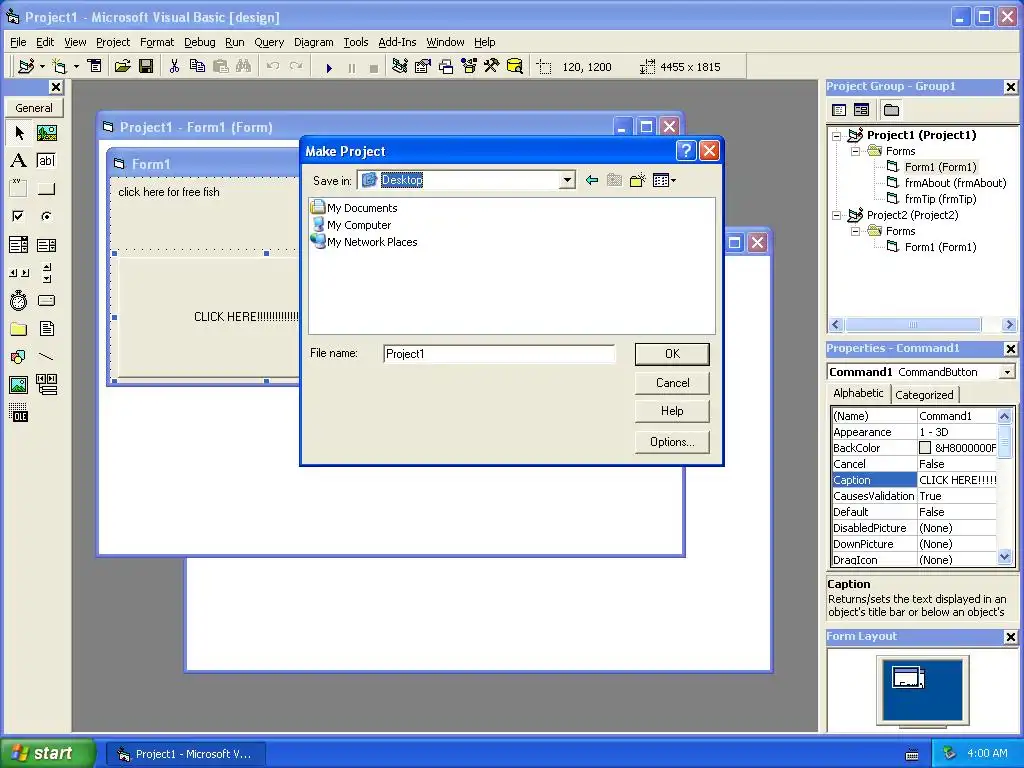
Task: Select the TextBox control tool
Action: coord(46,161)
